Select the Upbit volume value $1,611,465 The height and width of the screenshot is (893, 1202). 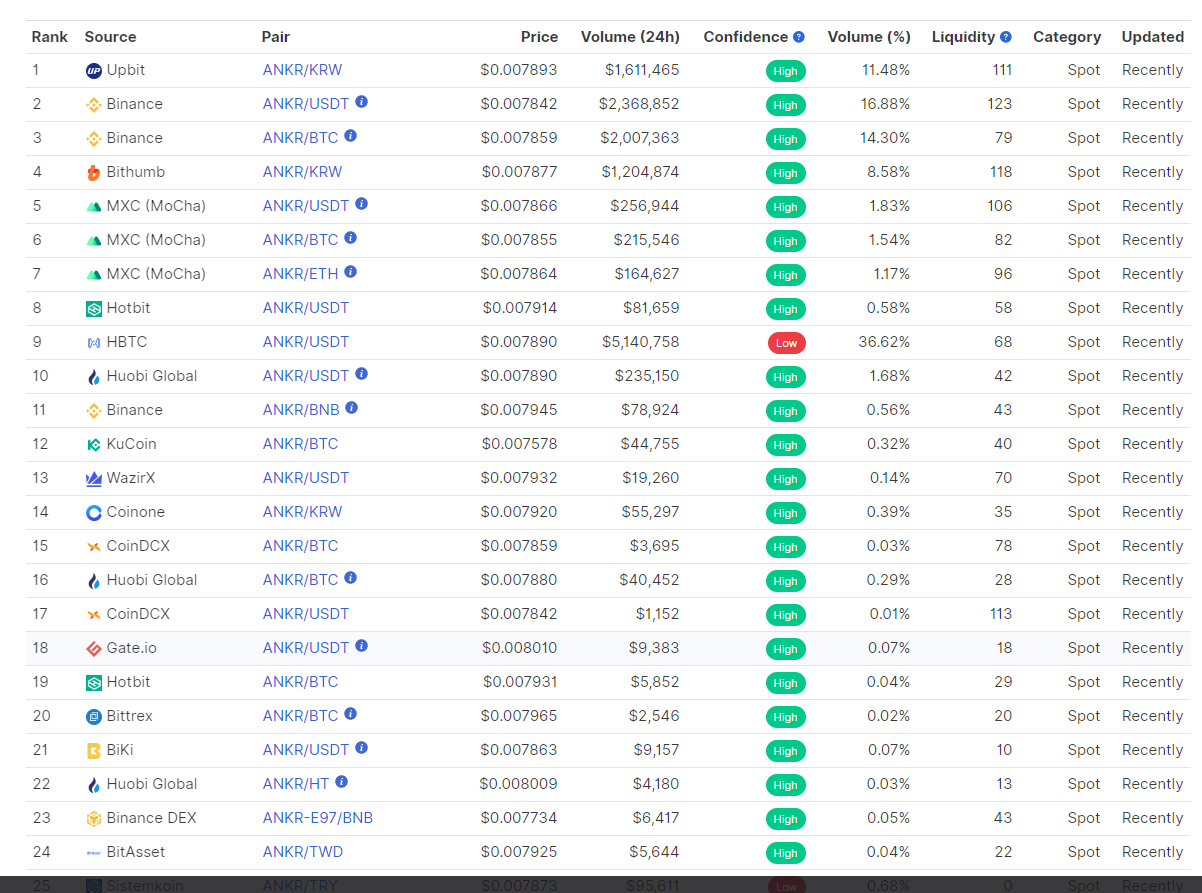642,70
